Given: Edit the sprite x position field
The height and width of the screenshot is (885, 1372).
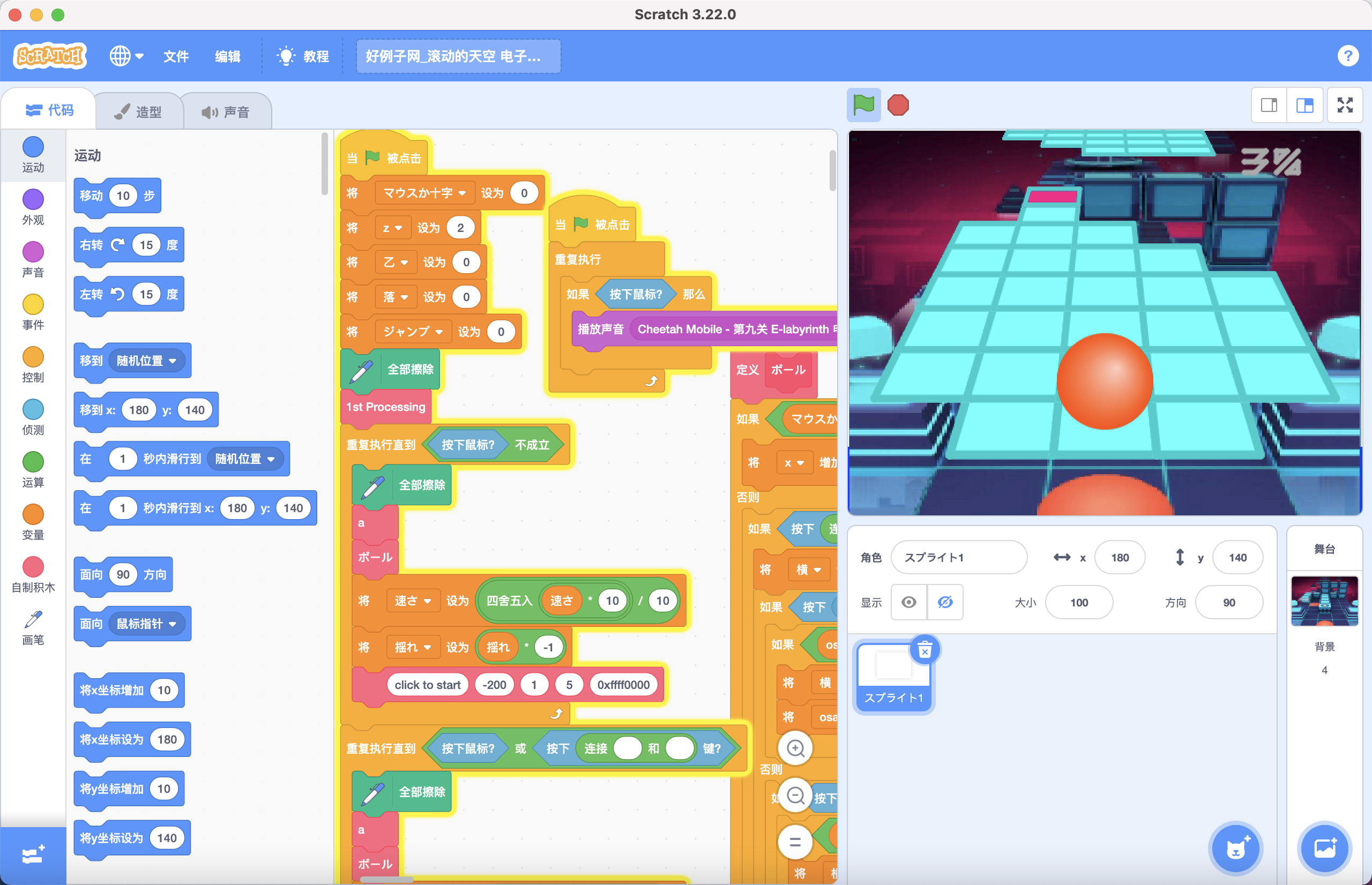Looking at the screenshot, I should 1120,558.
